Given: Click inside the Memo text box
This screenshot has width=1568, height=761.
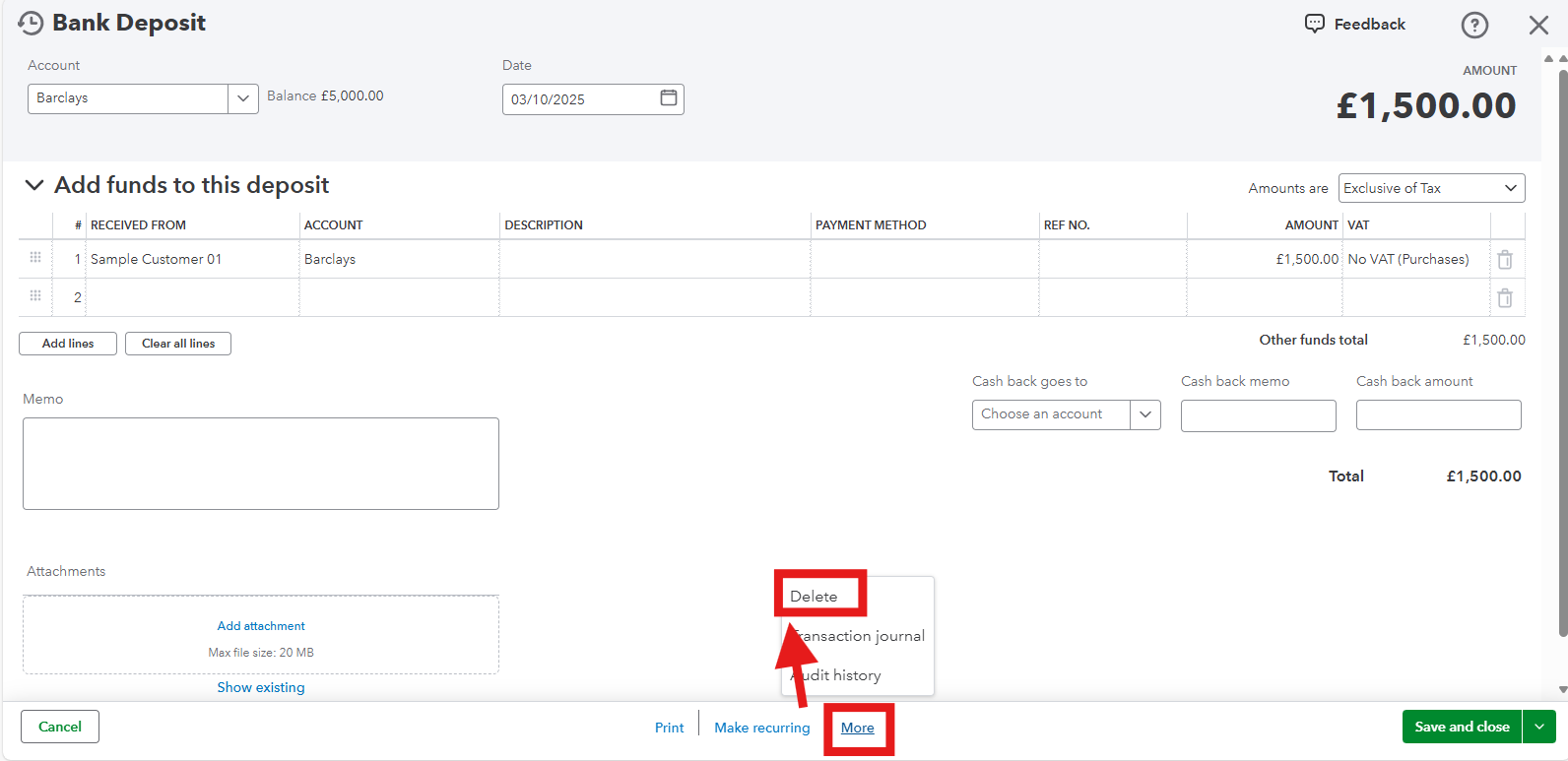Looking at the screenshot, I should pos(260,464).
